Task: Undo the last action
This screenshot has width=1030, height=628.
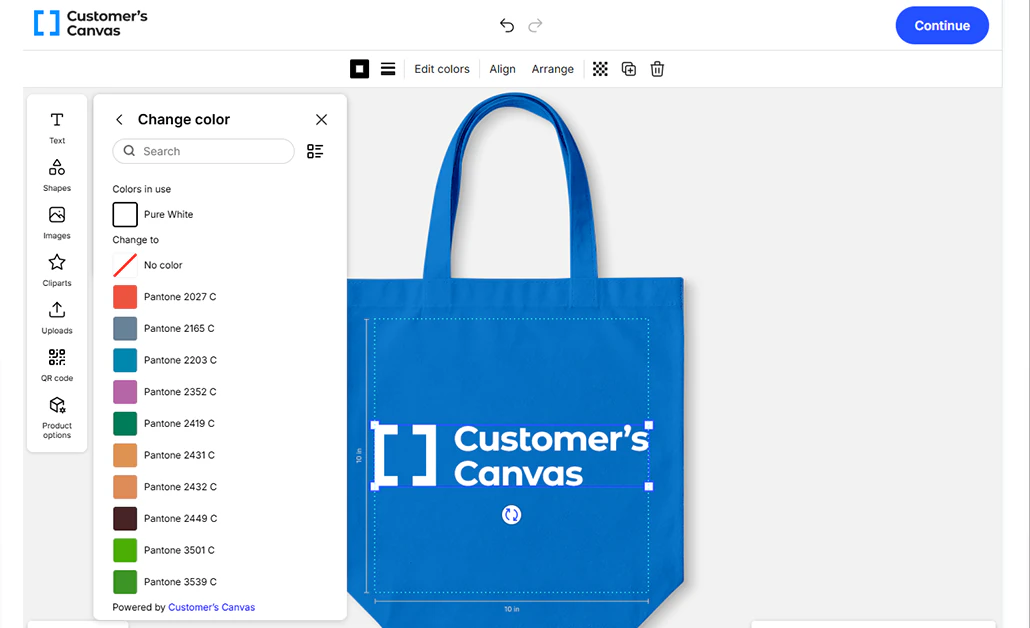Action: point(506,26)
